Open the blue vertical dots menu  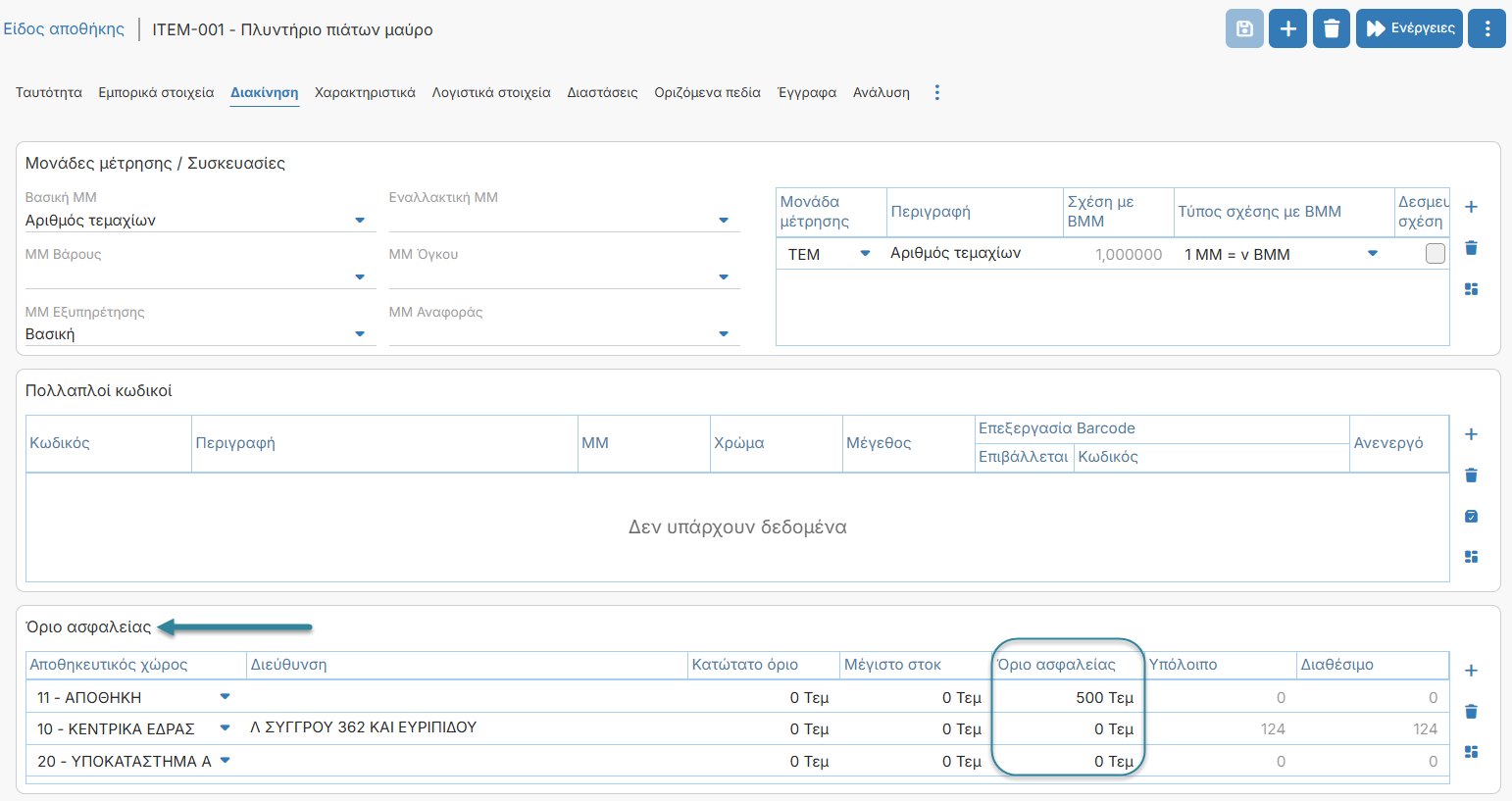click(1487, 28)
